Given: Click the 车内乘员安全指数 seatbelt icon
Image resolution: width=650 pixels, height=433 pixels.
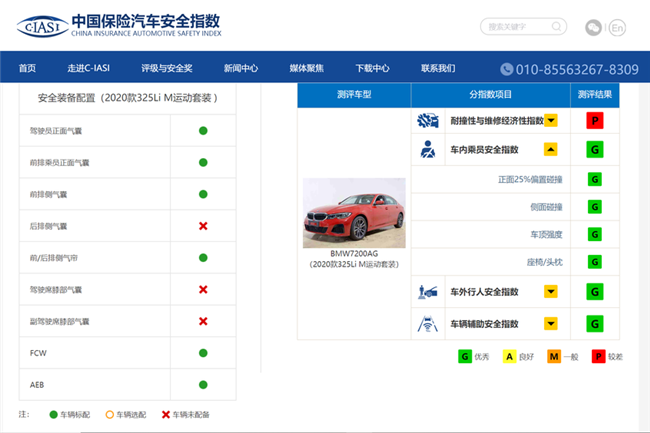Looking at the screenshot, I should pyautogui.click(x=428, y=150).
